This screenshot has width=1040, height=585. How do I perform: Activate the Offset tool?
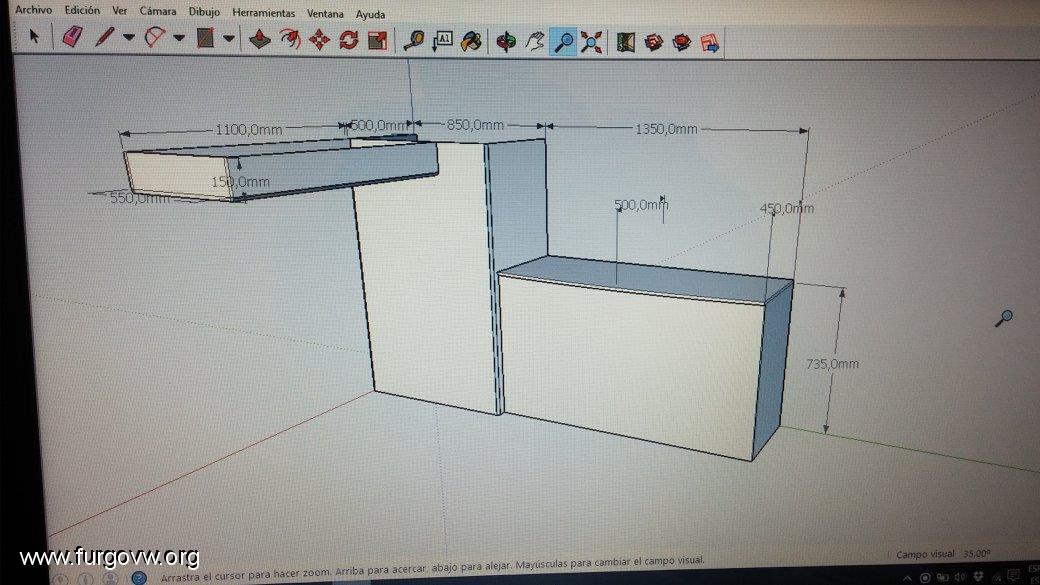click(x=290, y=39)
